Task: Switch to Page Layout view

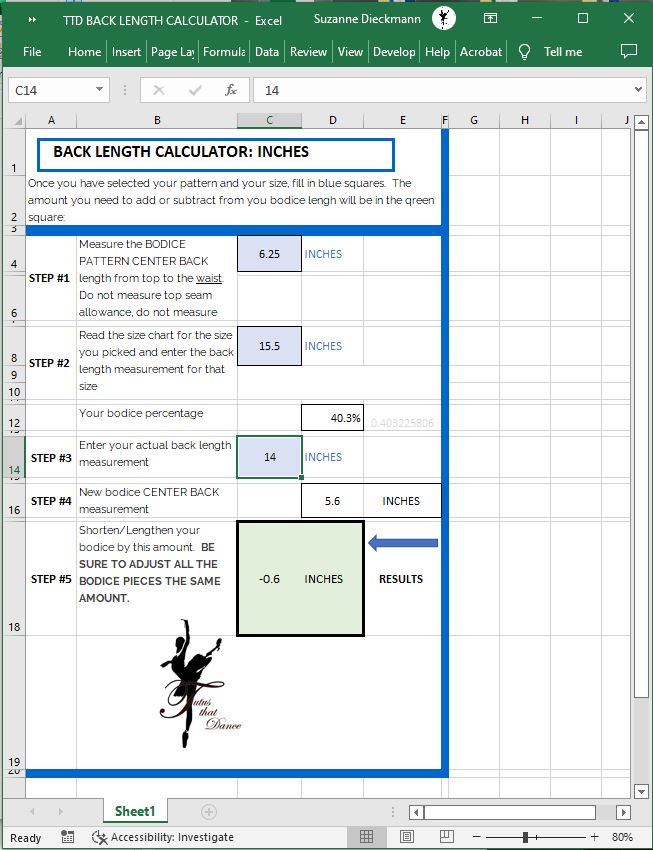Action: pos(407,837)
